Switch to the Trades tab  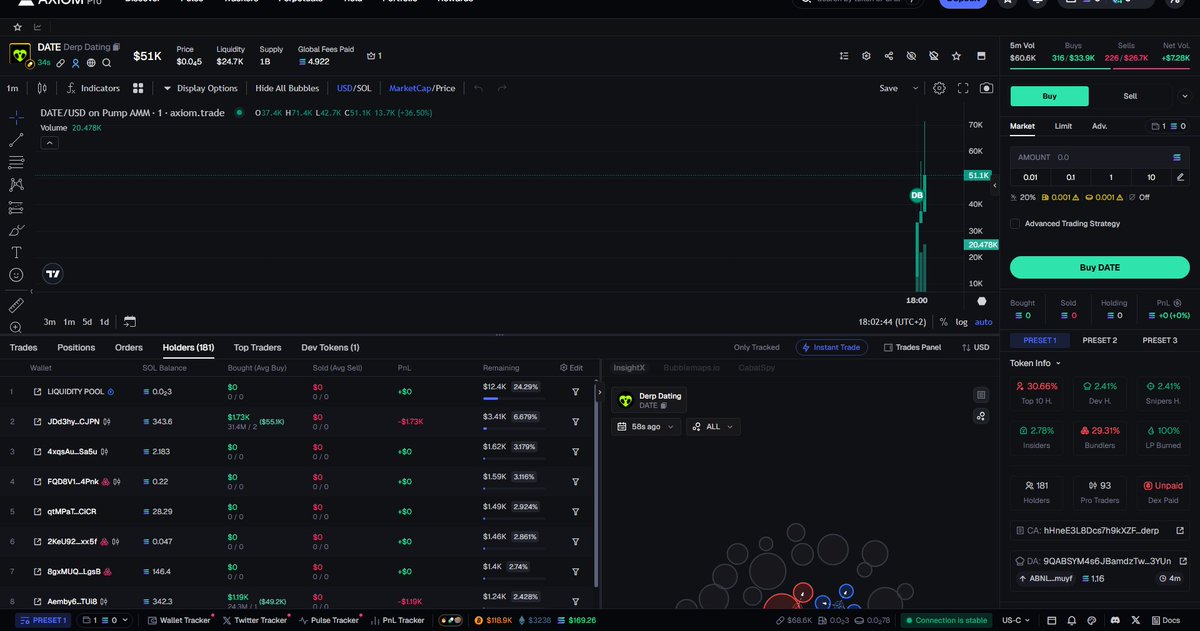coord(23,347)
